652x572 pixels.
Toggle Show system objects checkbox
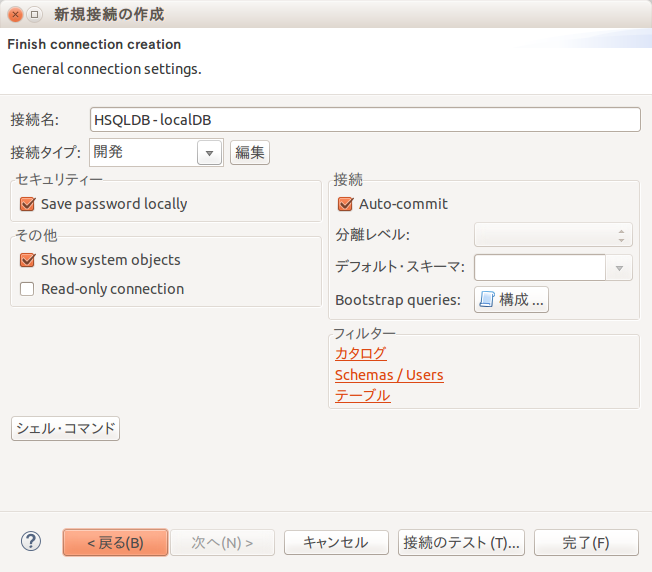click(27, 260)
